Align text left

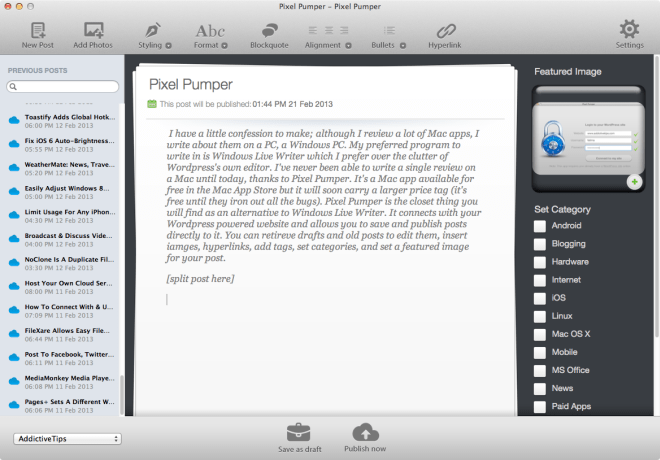point(313,30)
